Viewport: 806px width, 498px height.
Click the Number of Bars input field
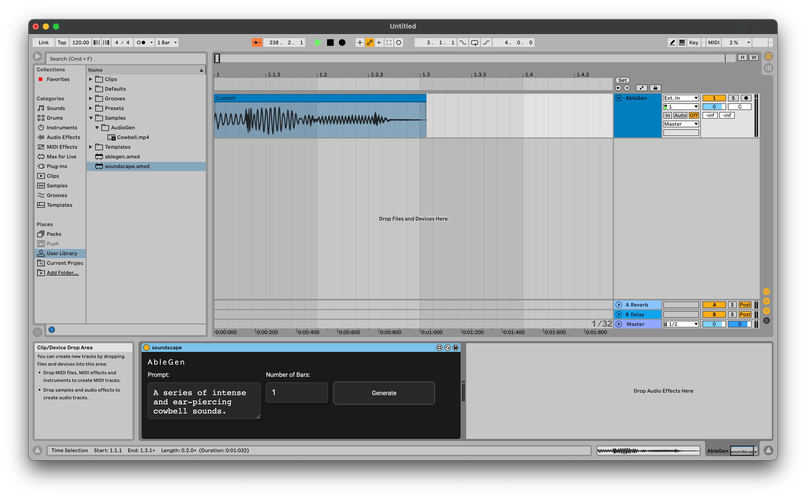click(297, 393)
